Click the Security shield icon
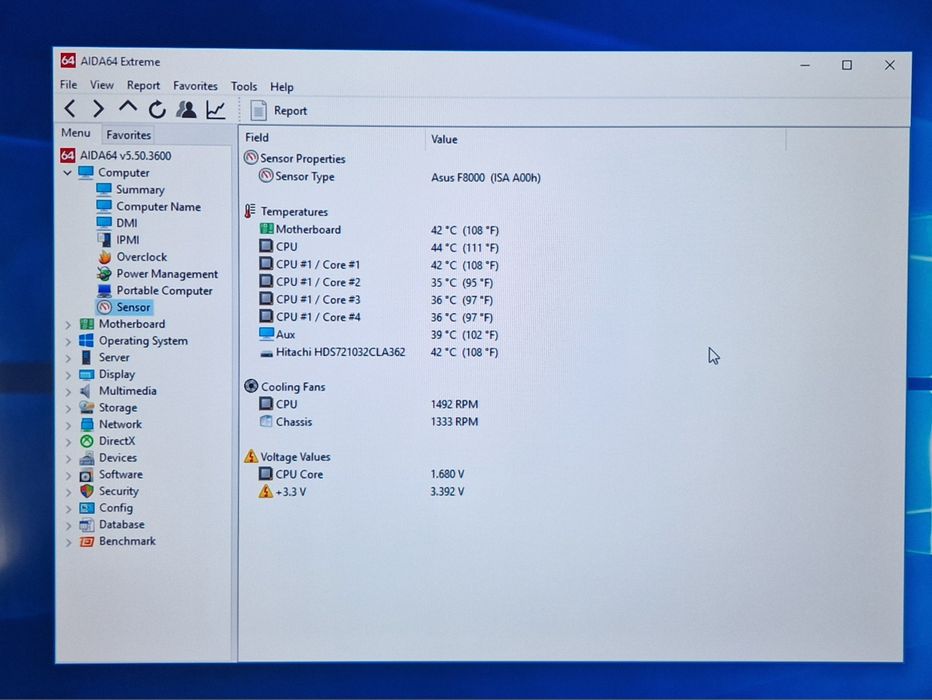This screenshot has width=932, height=700. pyautogui.click(x=87, y=491)
